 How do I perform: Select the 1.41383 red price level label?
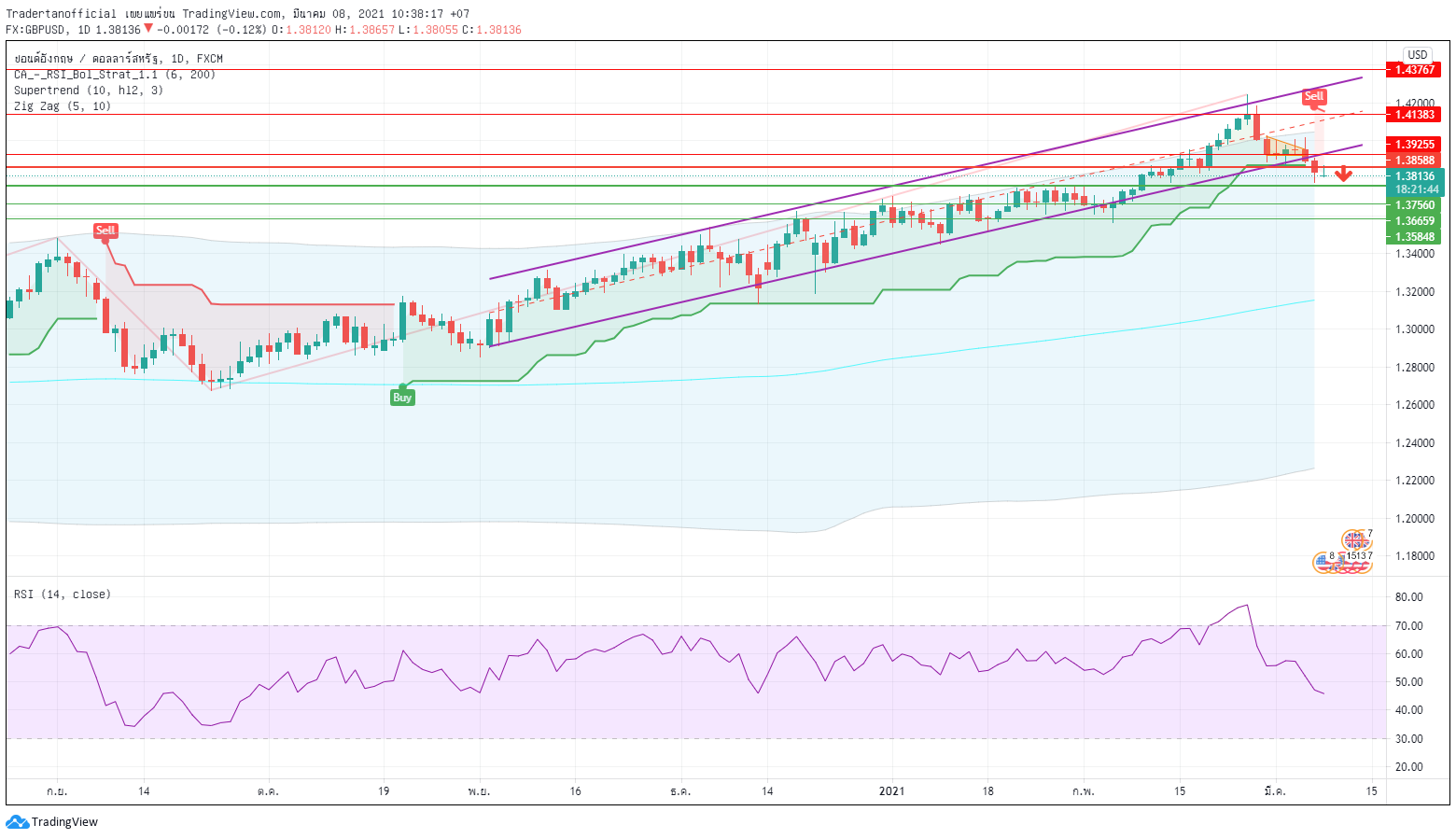click(x=1414, y=115)
